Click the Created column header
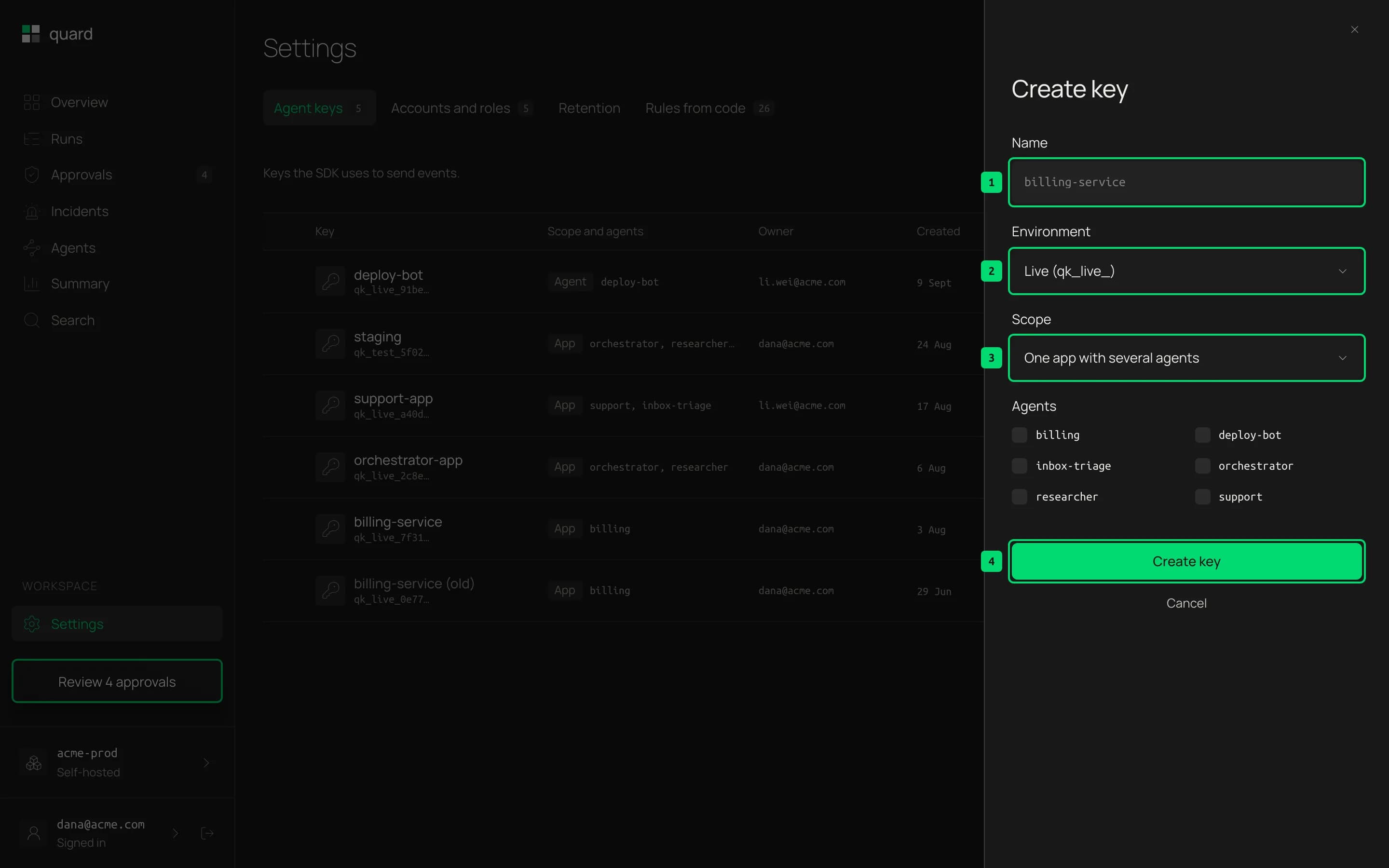The width and height of the screenshot is (1389, 868). click(938, 231)
